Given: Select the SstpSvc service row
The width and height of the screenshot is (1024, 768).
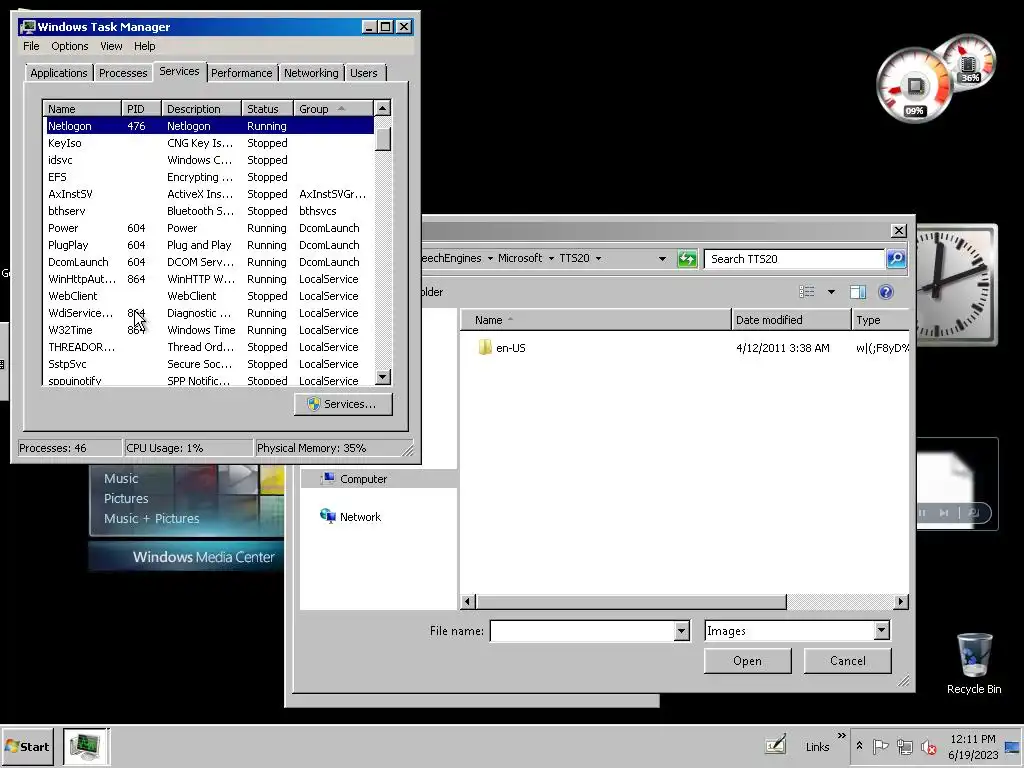Looking at the screenshot, I should click(x=209, y=364).
